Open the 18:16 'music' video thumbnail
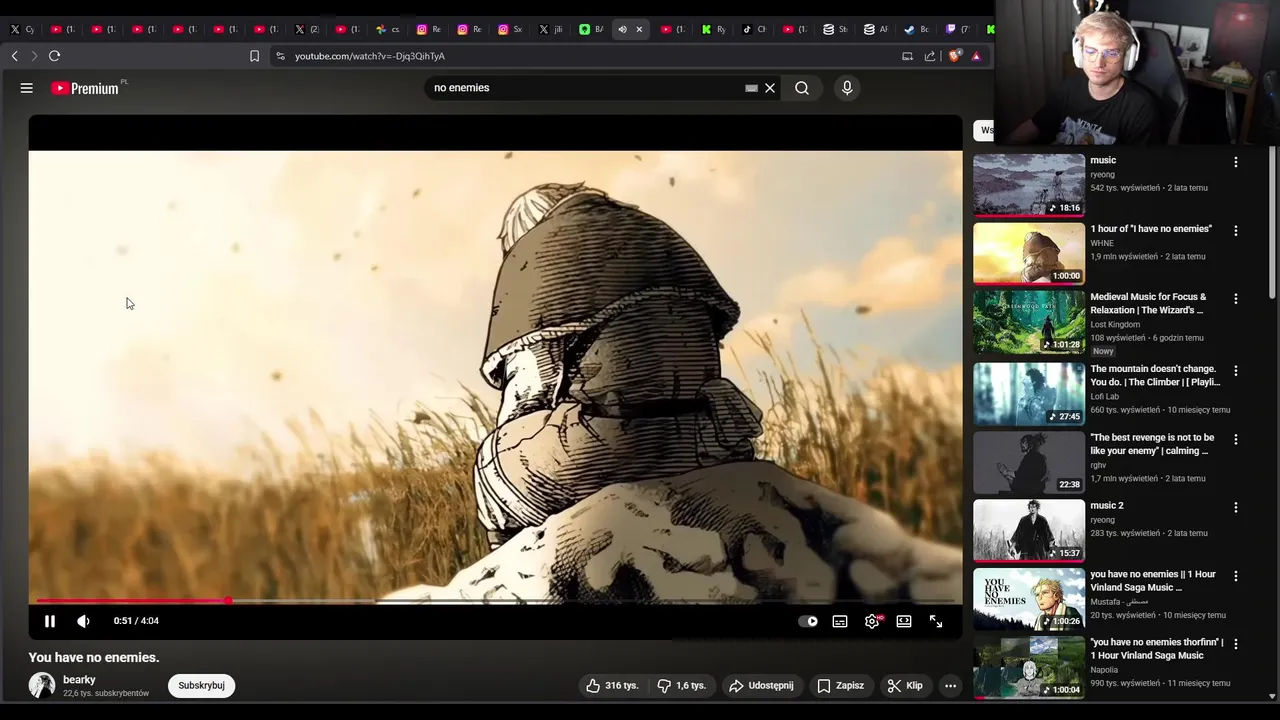 [x=1029, y=185]
